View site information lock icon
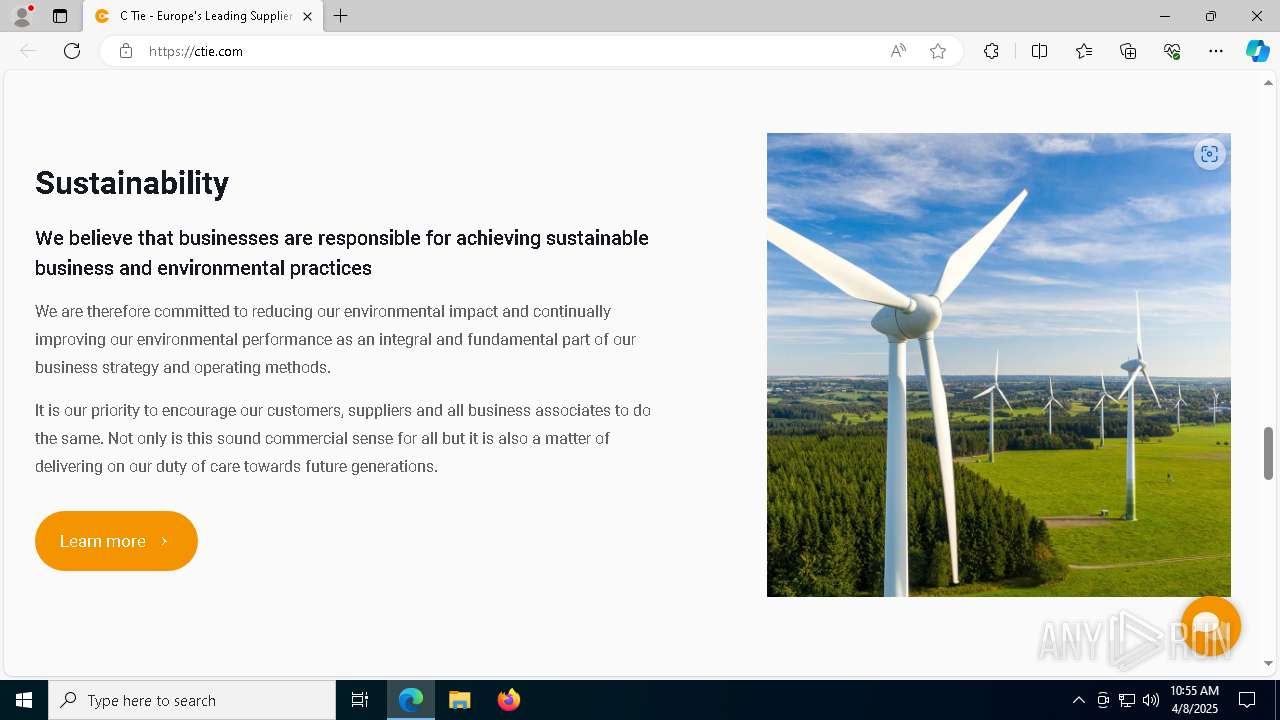The height and width of the screenshot is (720, 1280). (x=126, y=51)
